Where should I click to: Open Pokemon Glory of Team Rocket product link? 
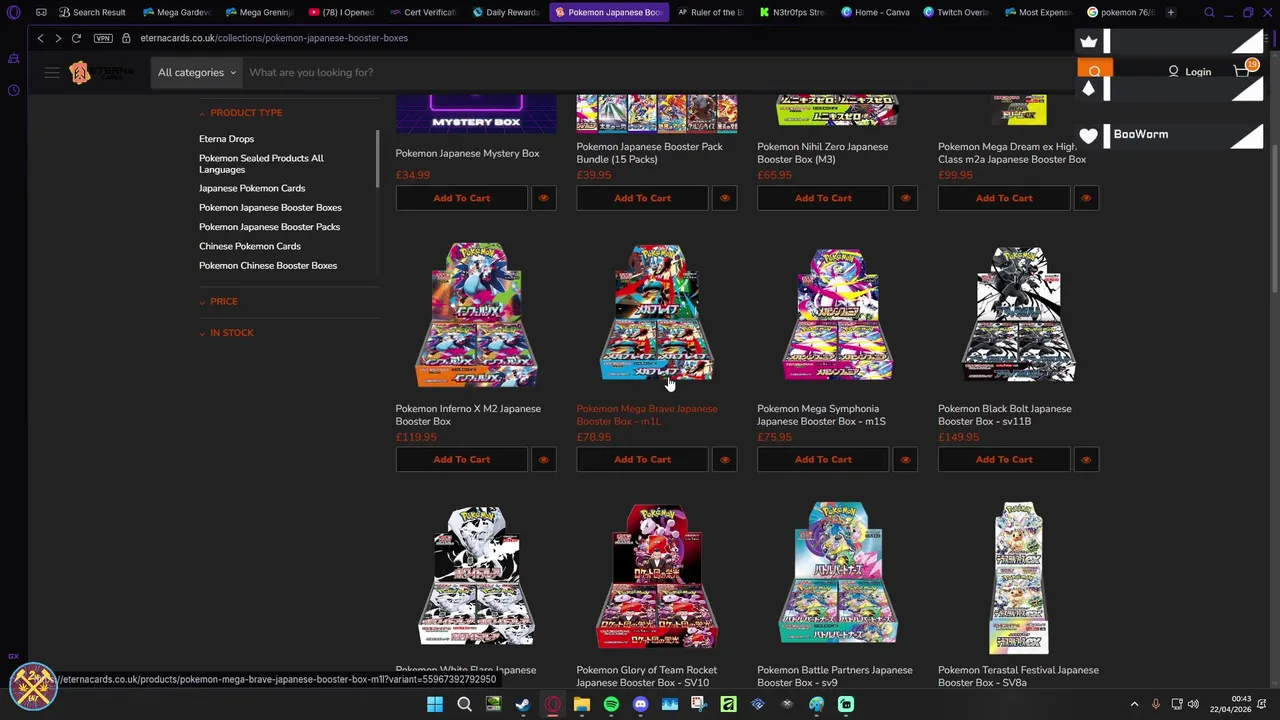(x=646, y=677)
